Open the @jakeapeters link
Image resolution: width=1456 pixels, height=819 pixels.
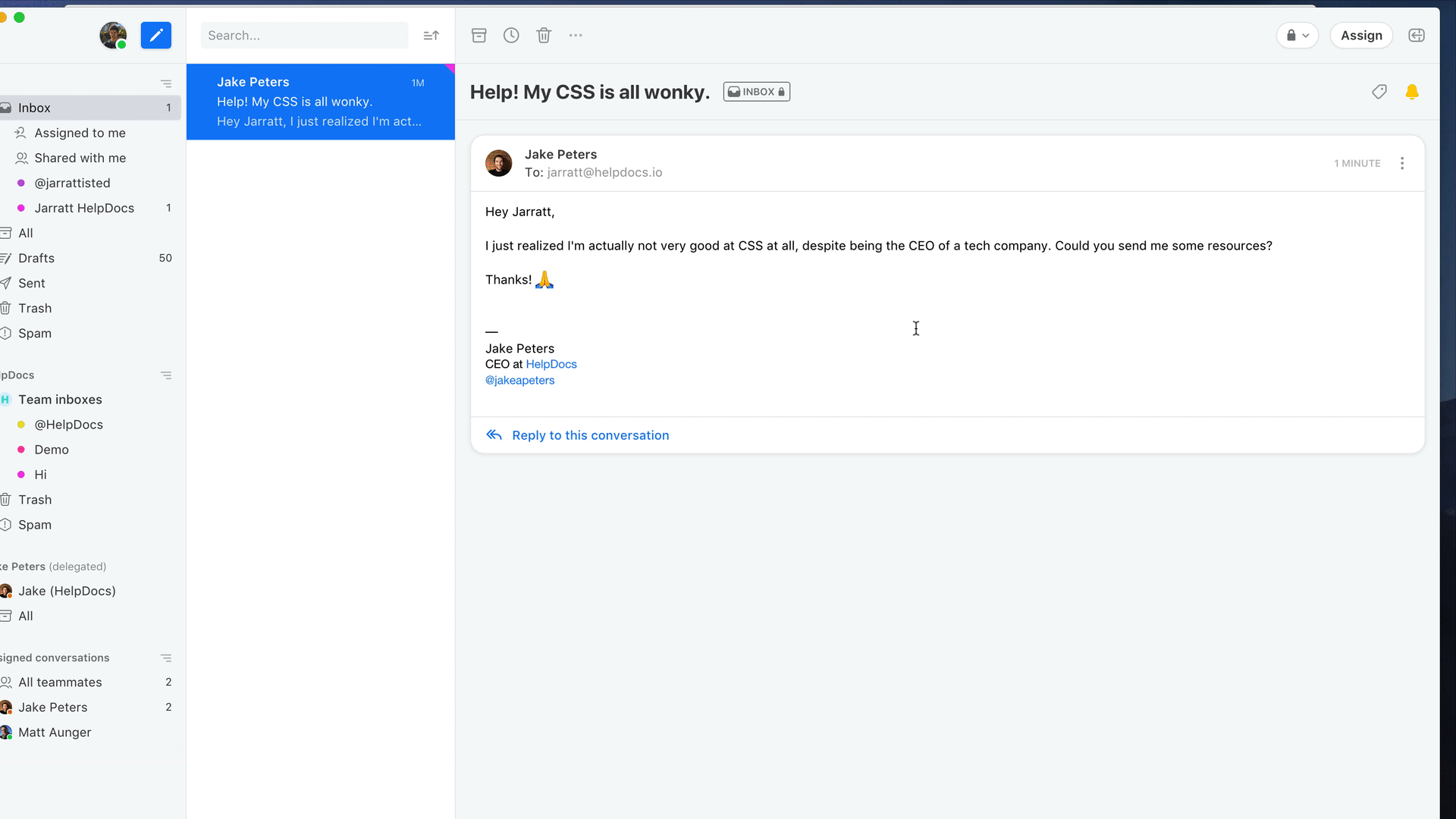[x=519, y=381]
